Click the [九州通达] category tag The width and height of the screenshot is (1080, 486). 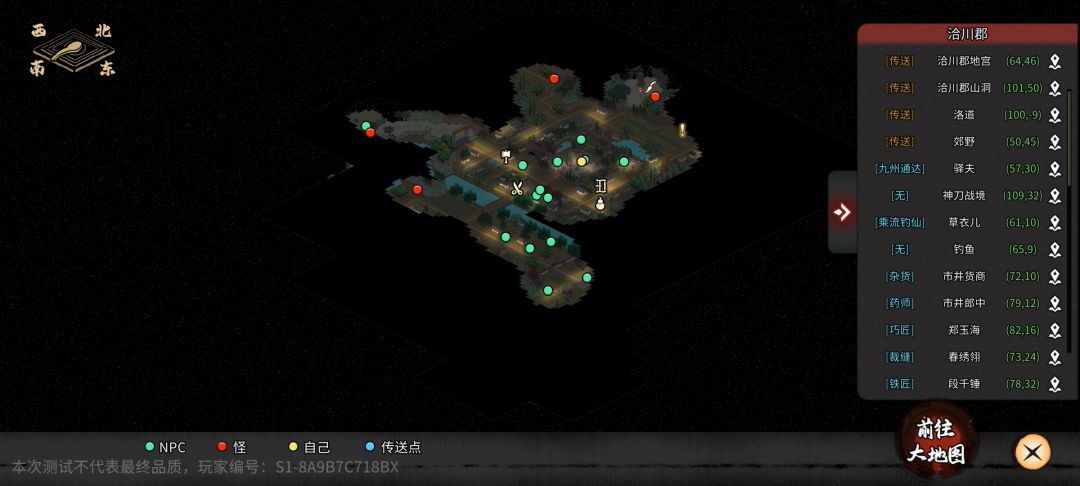pyautogui.click(x=900, y=169)
